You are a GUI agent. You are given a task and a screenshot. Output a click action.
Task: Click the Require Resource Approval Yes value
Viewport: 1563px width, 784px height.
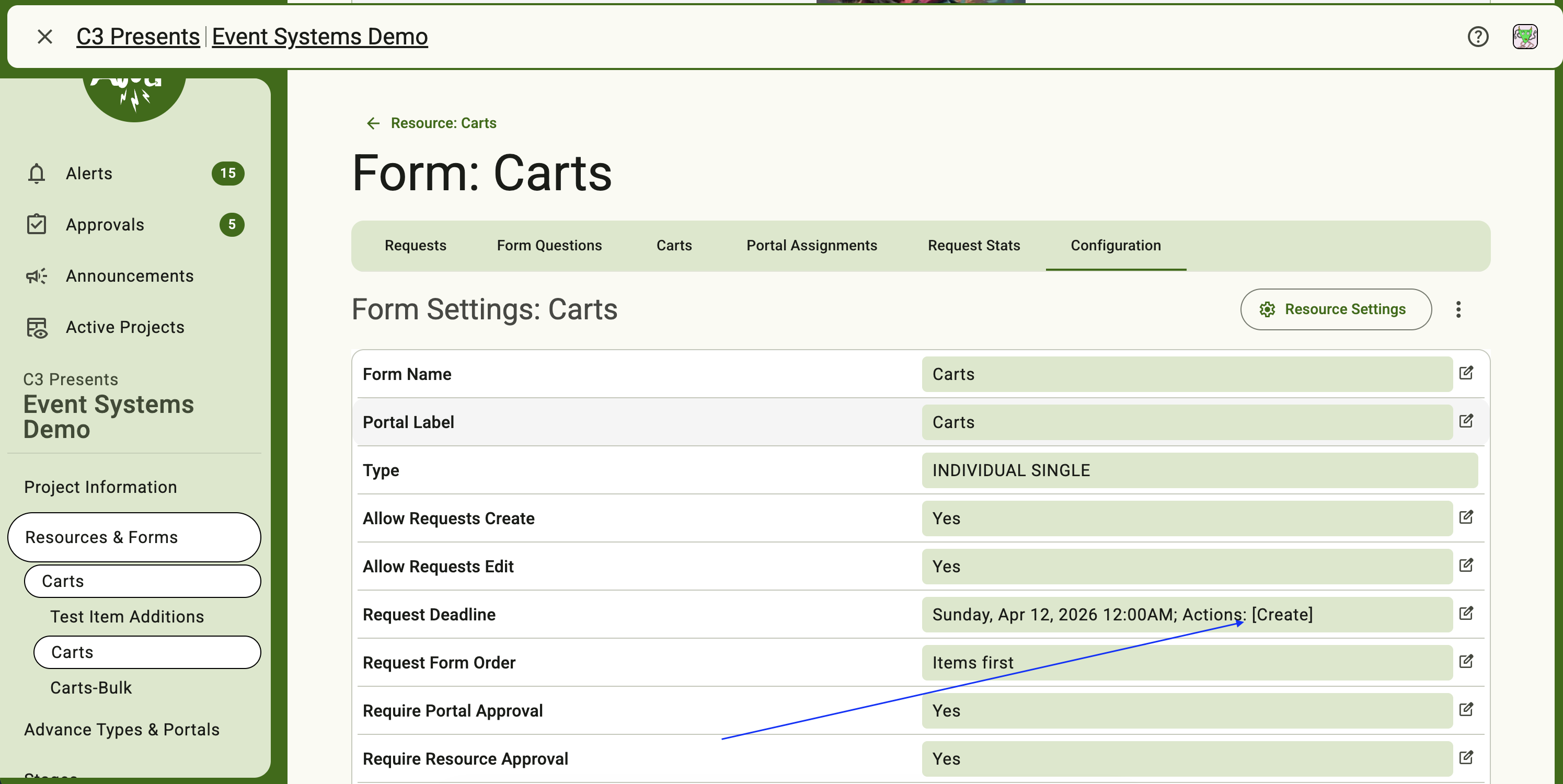1187,758
